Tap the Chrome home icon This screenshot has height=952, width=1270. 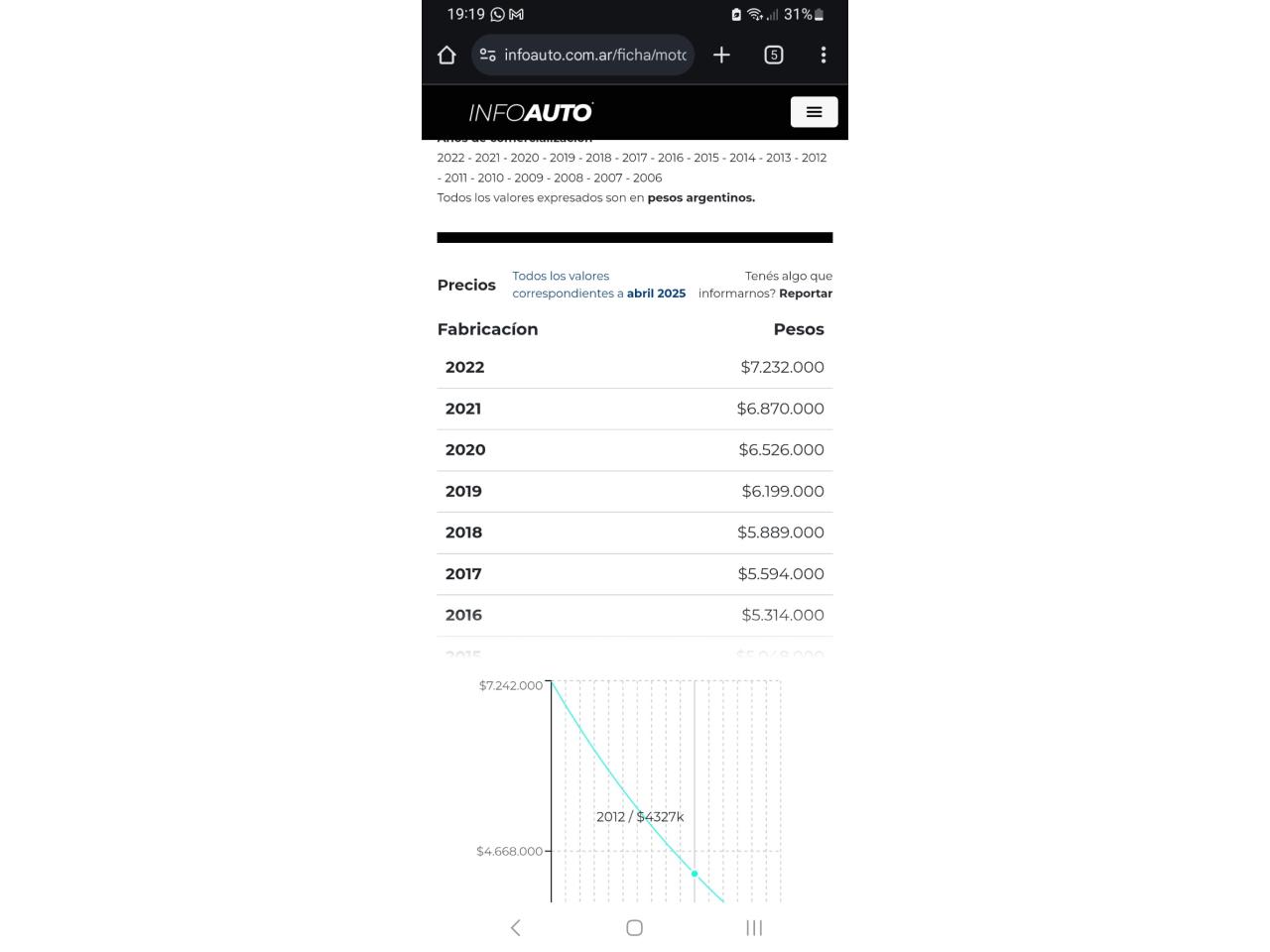pos(446,55)
